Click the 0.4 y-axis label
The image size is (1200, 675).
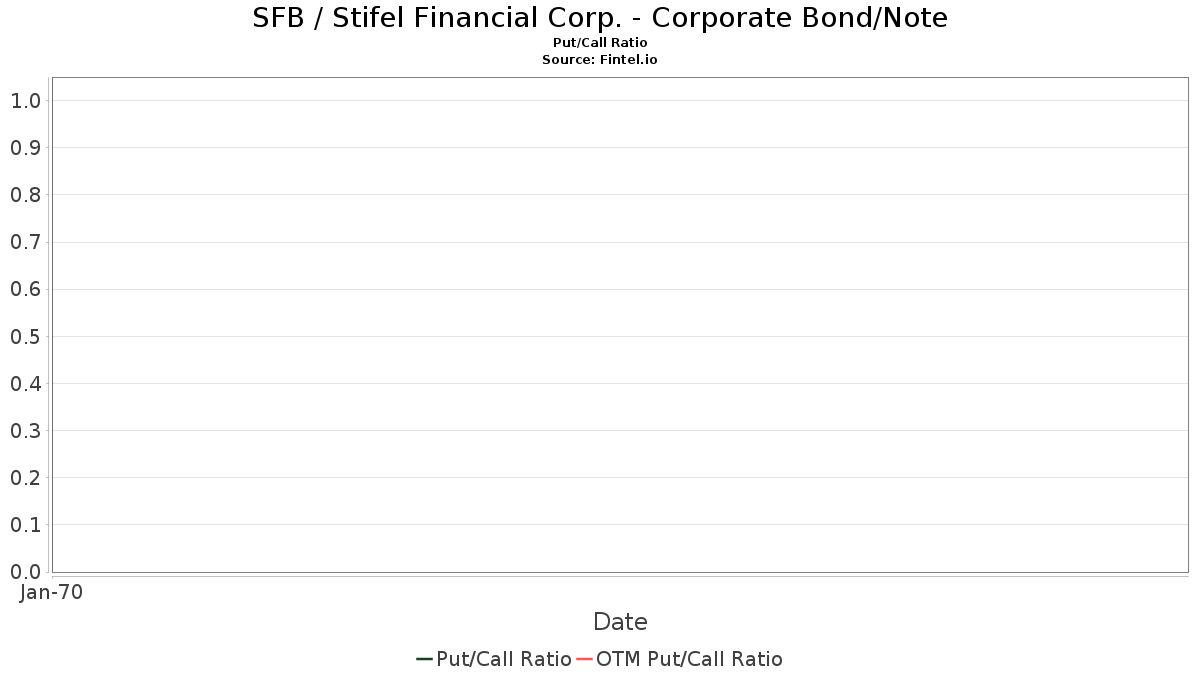(26, 383)
